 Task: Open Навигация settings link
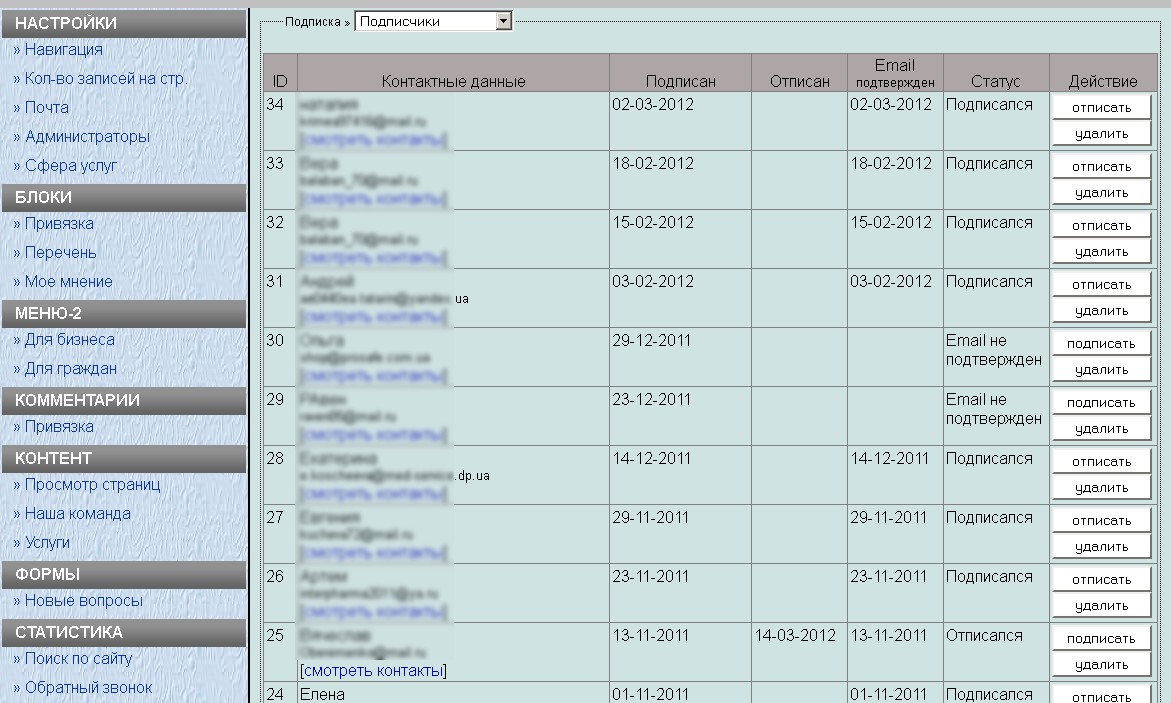63,49
